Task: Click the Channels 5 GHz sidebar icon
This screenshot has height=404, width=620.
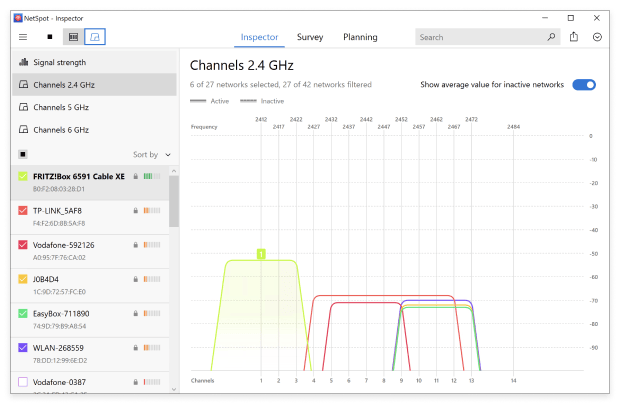Action: click(24, 107)
